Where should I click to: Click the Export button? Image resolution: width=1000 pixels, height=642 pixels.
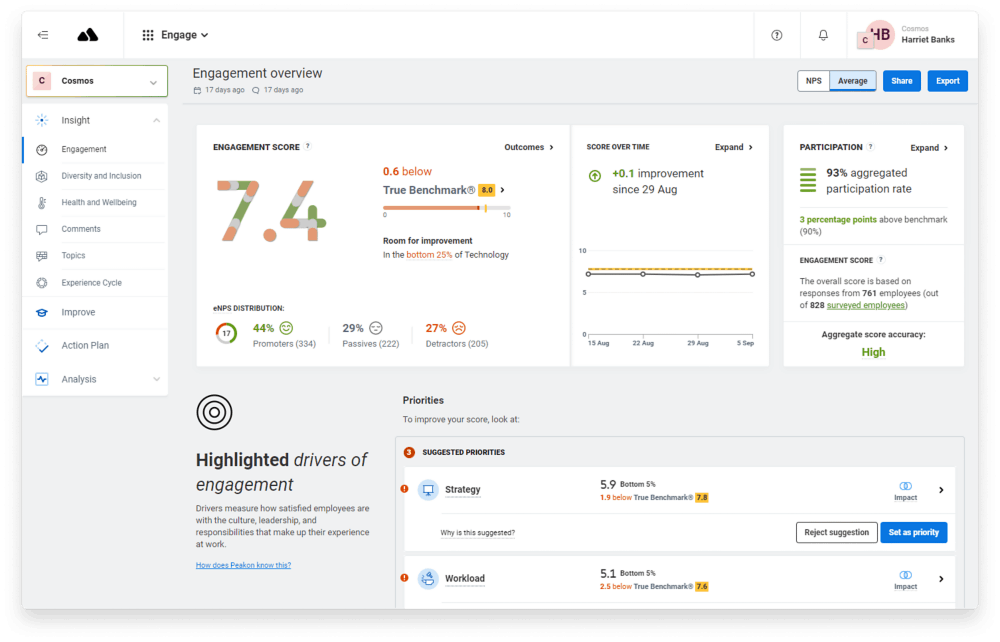click(x=947, y=80)
